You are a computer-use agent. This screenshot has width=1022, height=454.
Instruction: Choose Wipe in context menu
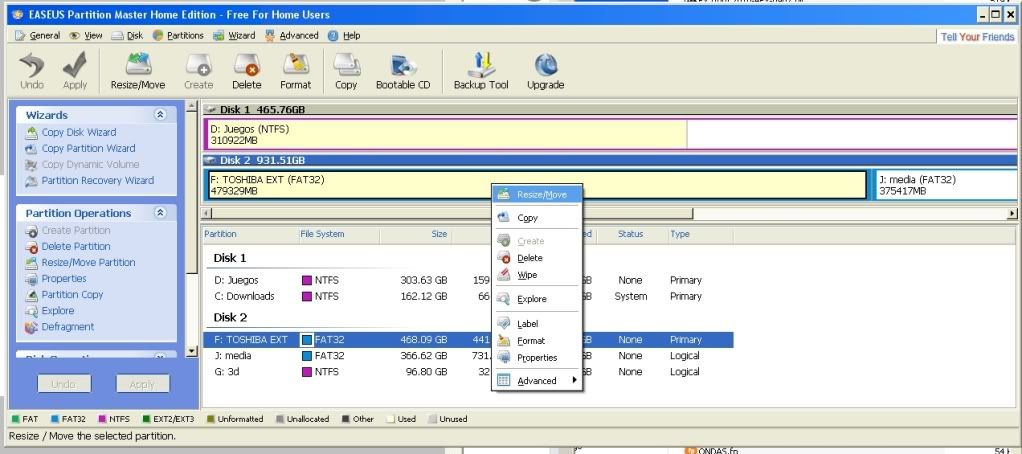tap(537, 275)
